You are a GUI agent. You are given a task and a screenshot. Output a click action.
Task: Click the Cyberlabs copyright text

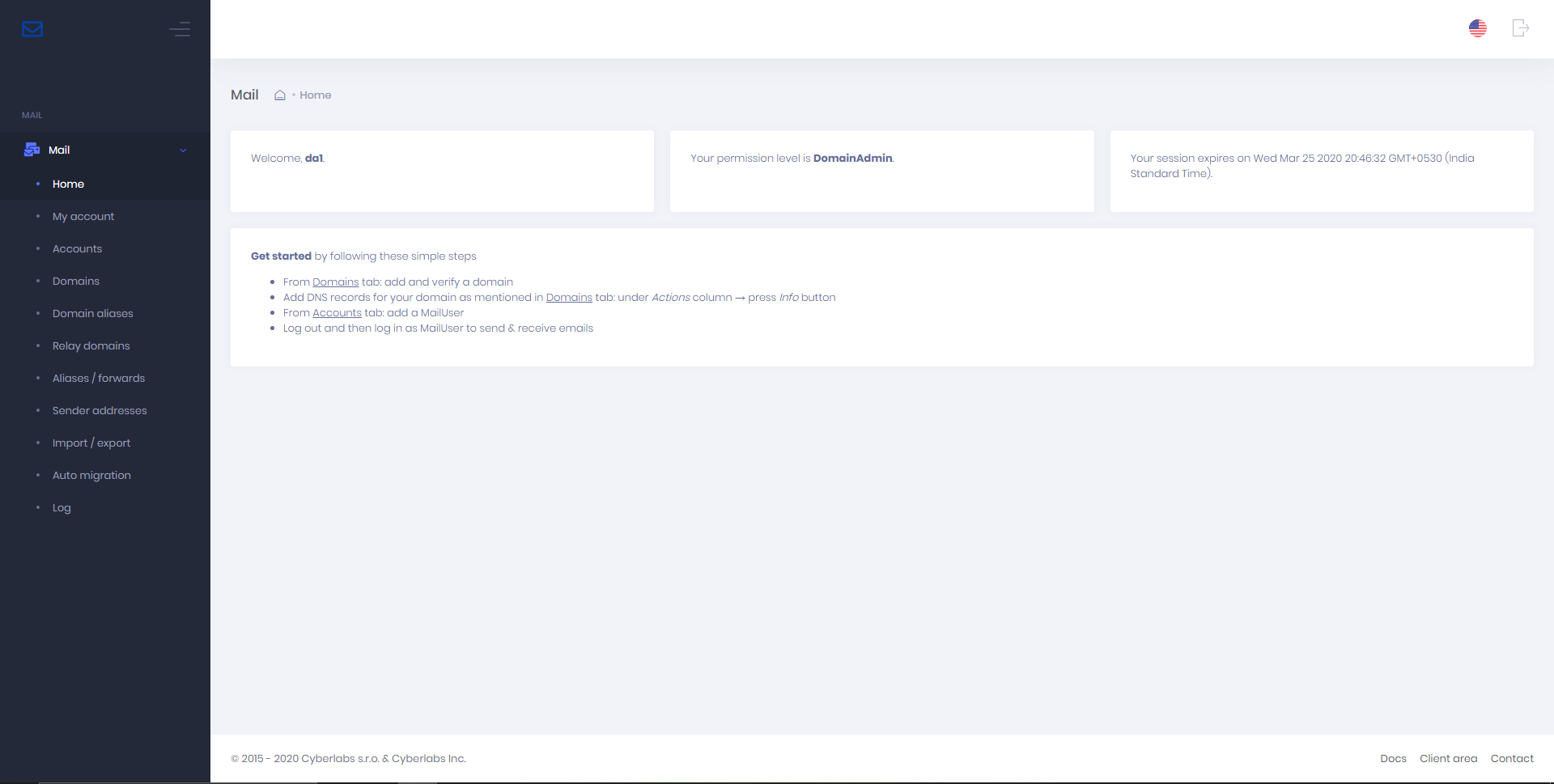point(348,758)
